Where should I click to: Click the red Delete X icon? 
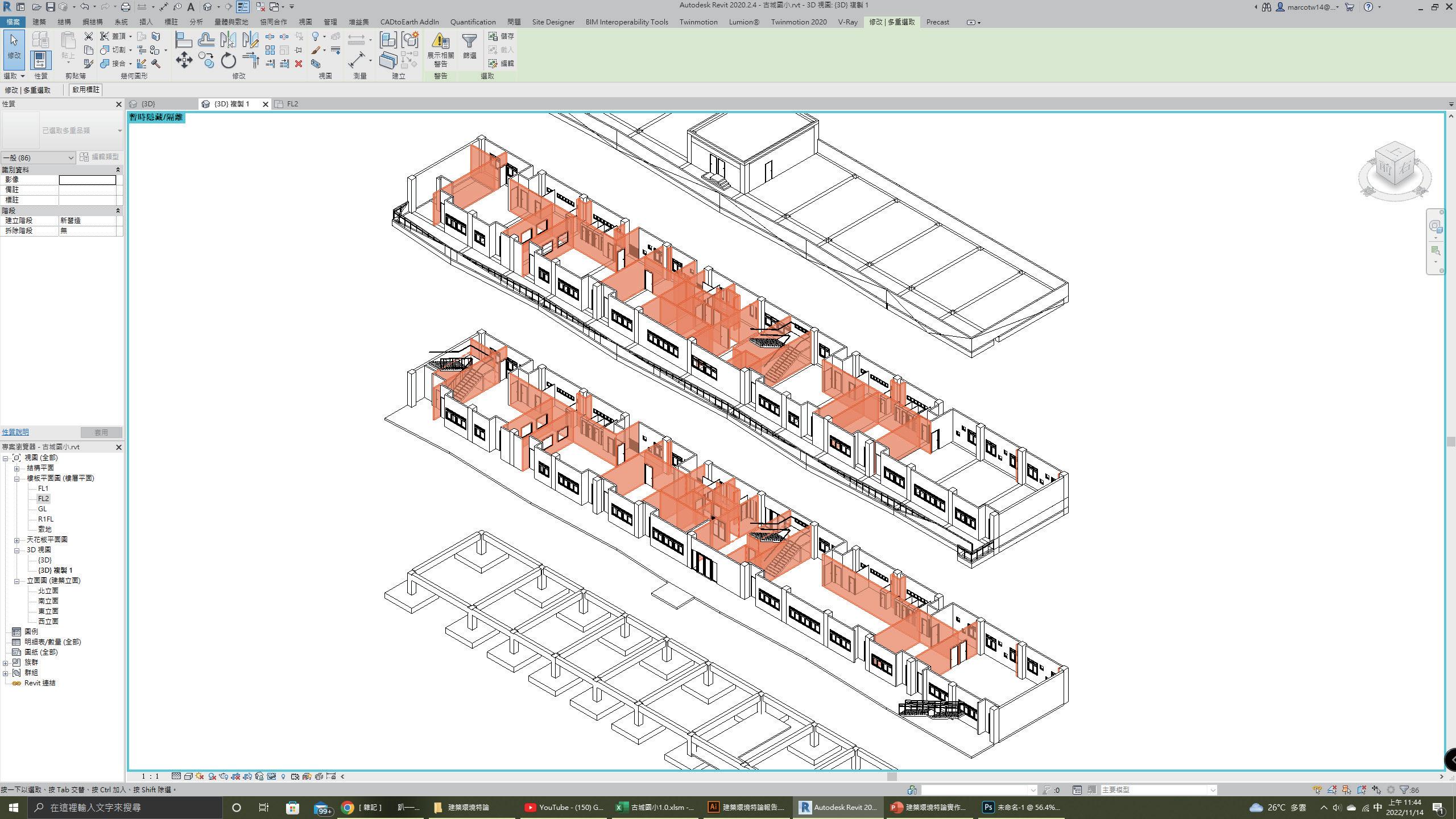[x=299, y=64]
